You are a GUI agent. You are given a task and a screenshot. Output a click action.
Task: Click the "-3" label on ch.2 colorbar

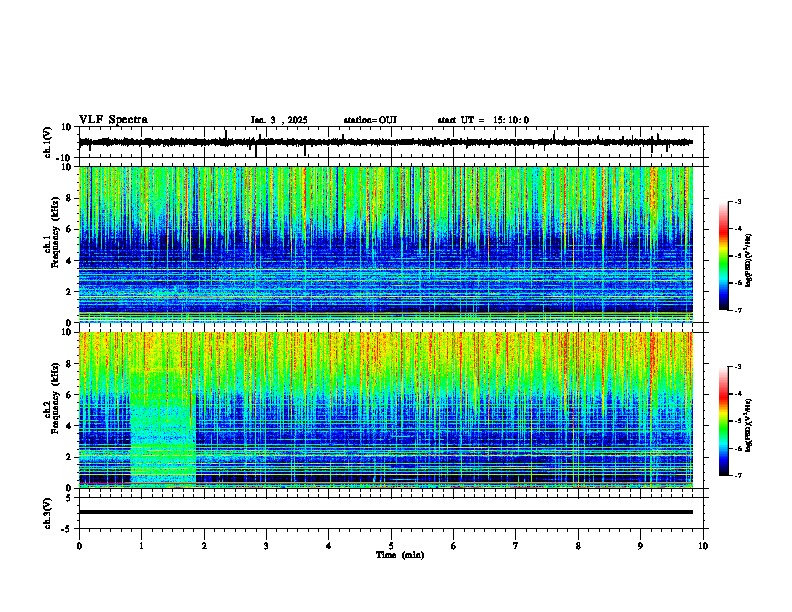click(x=738, y=367)
